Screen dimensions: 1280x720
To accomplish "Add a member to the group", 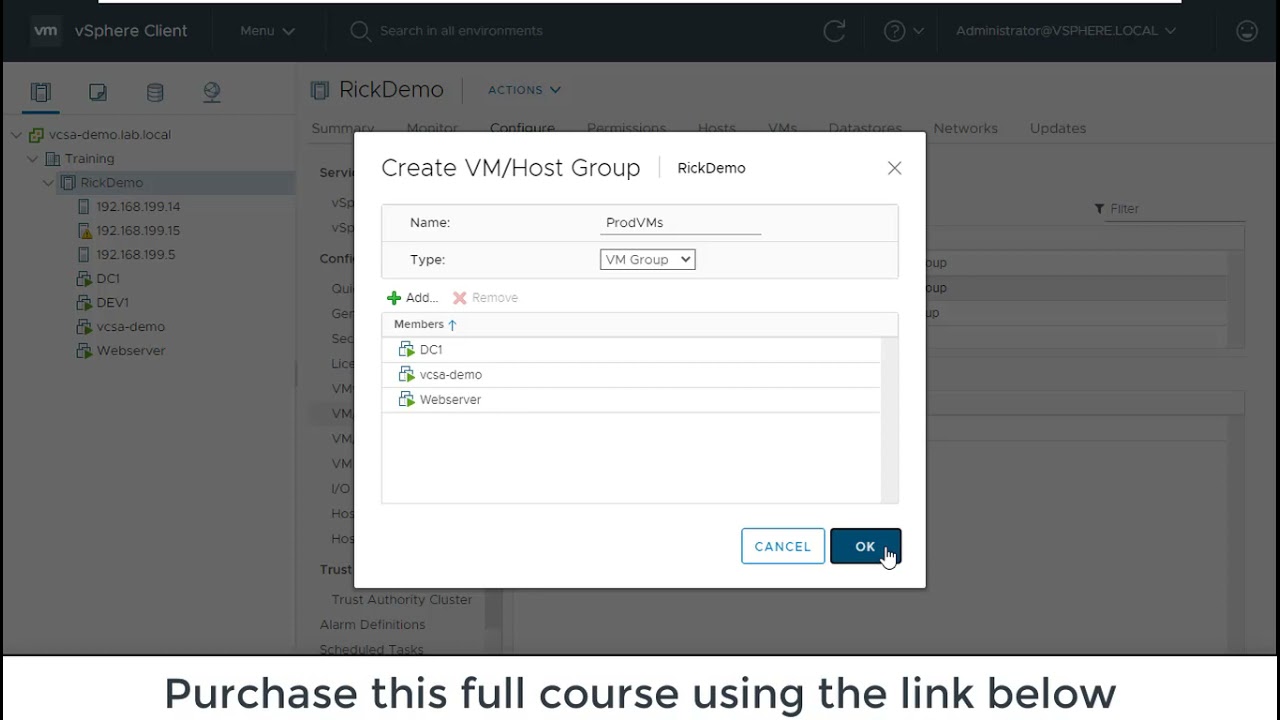I will pos(412,297).
